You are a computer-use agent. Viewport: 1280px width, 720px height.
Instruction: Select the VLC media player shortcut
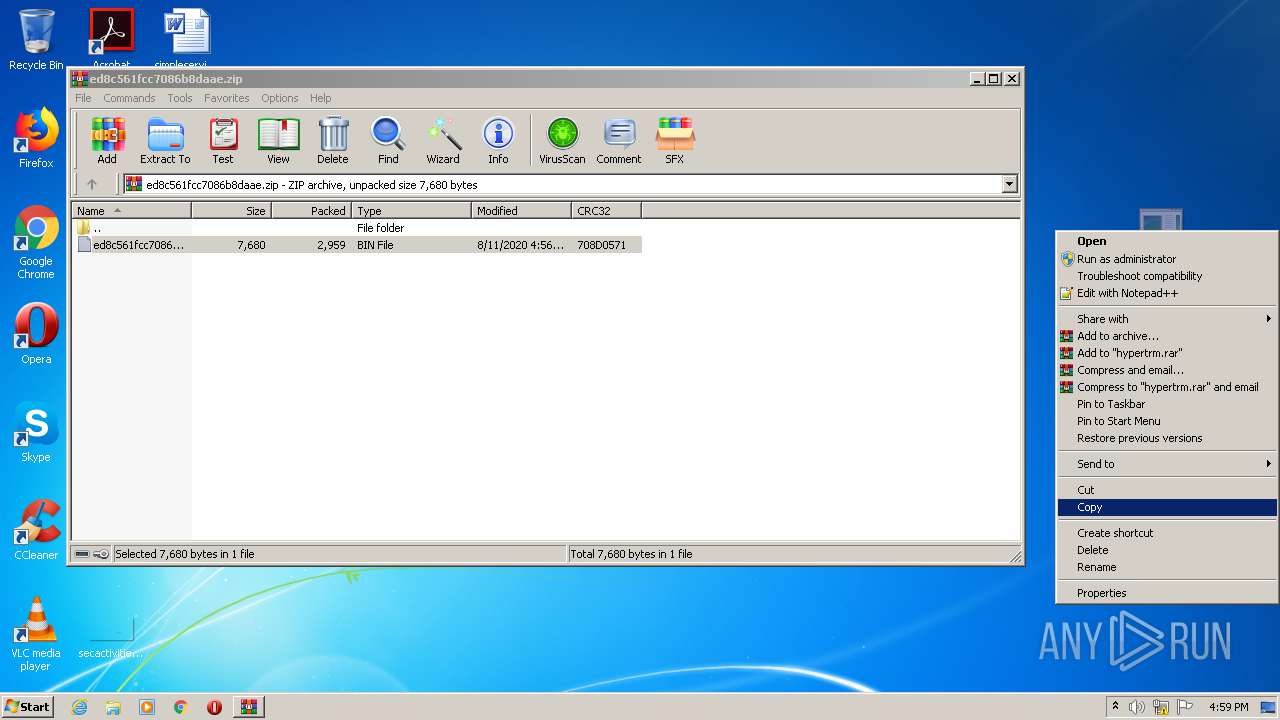[36, 634]
